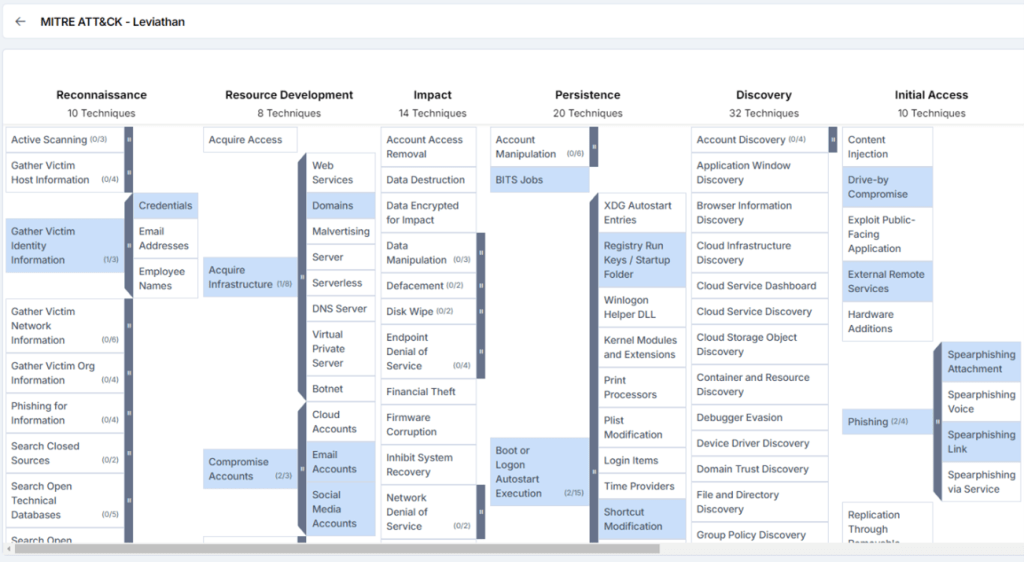Collapse Gather Victim Identity Information sub-techniques
The image size is (1024, 562).
click(129, 245)
